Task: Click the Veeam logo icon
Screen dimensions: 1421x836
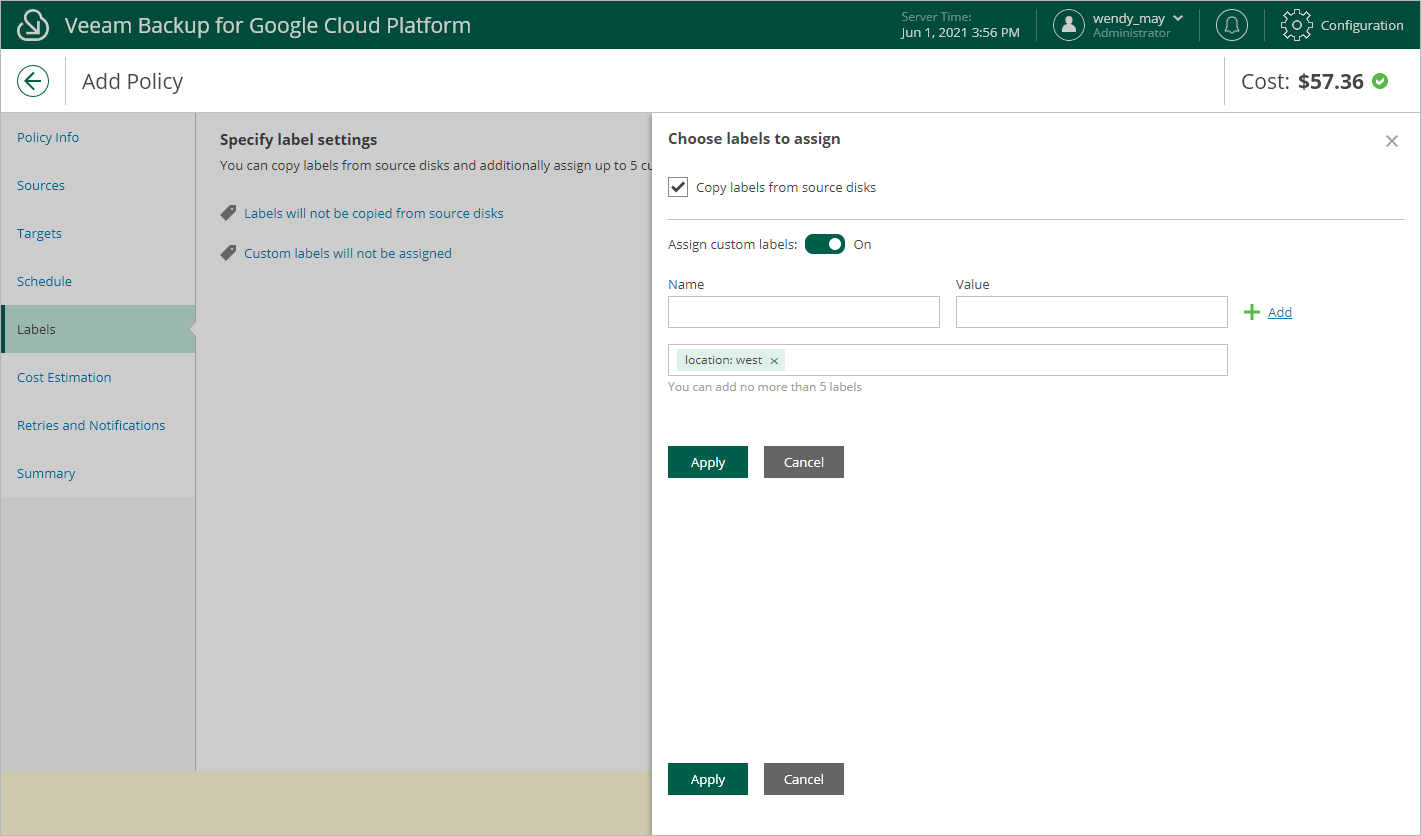Action: point(33,25)
